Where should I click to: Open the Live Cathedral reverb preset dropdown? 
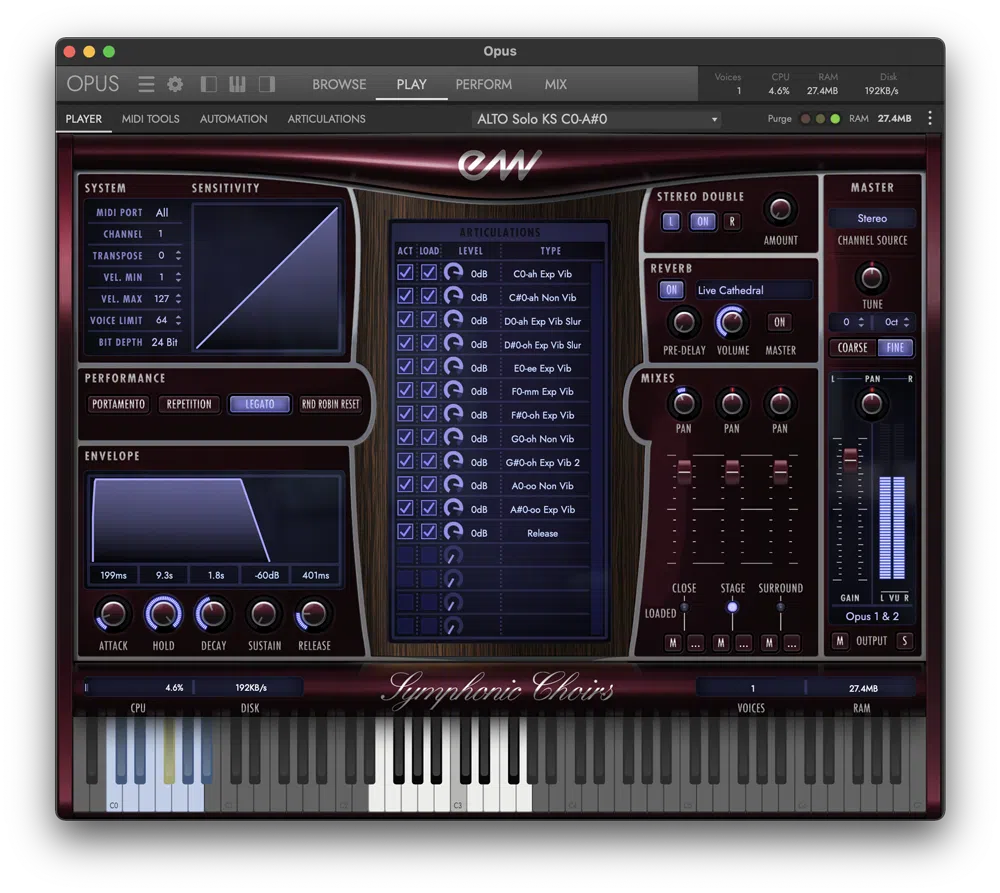coord(754,290)
